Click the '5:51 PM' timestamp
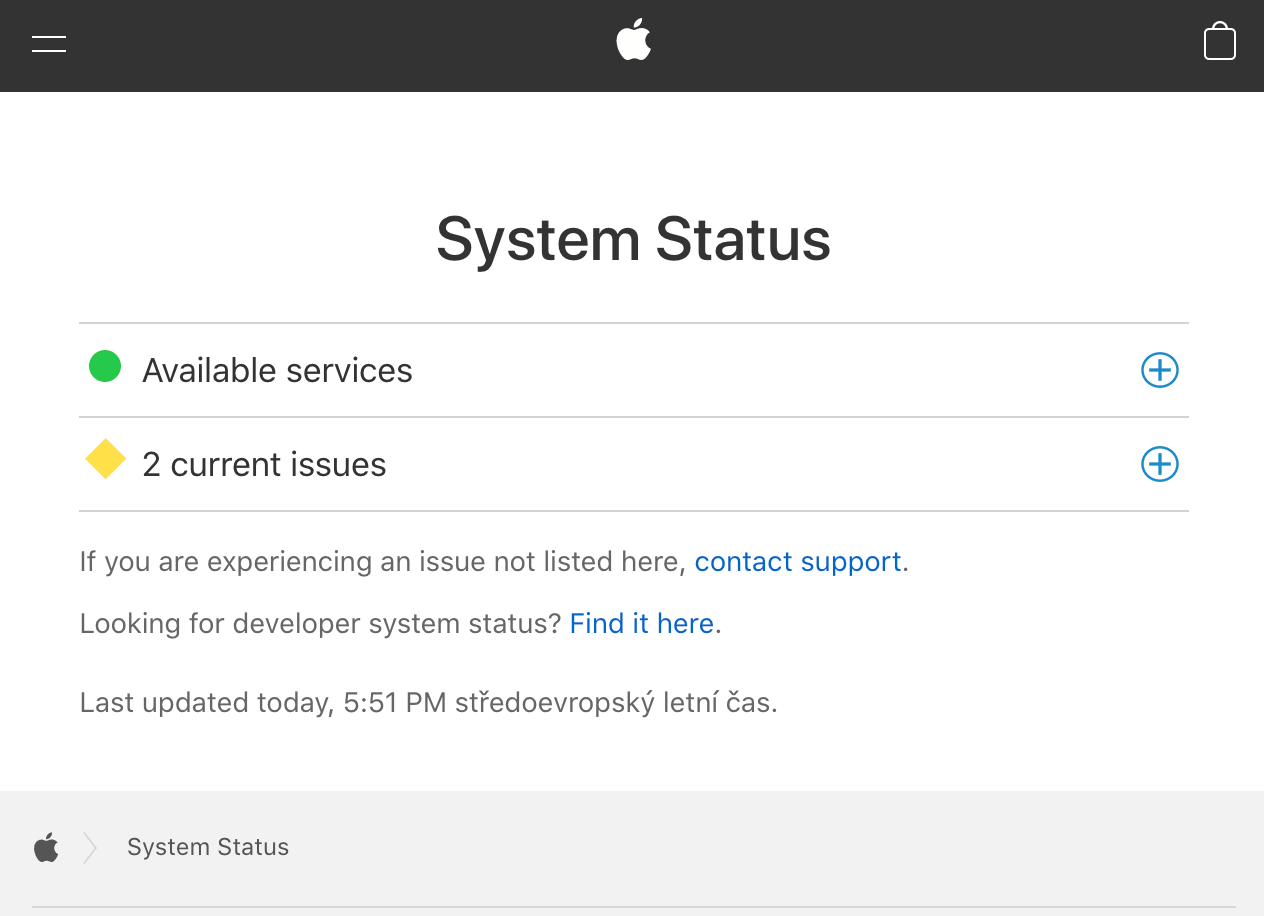 point(394,703)
